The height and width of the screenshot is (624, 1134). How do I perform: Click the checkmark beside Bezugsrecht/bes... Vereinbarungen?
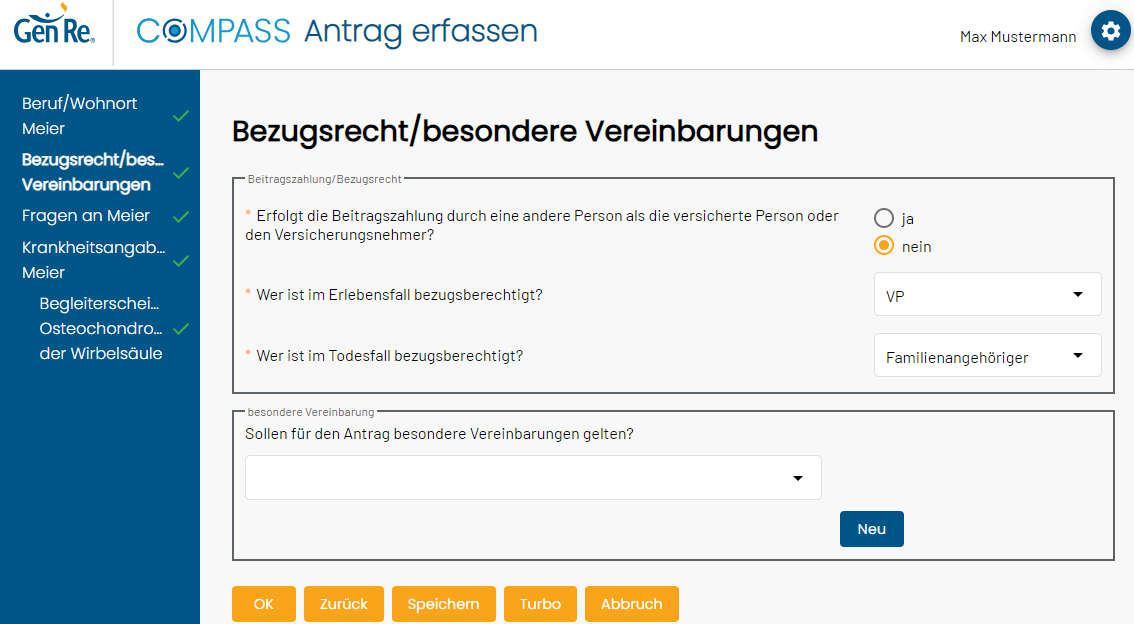pos(181,173)
